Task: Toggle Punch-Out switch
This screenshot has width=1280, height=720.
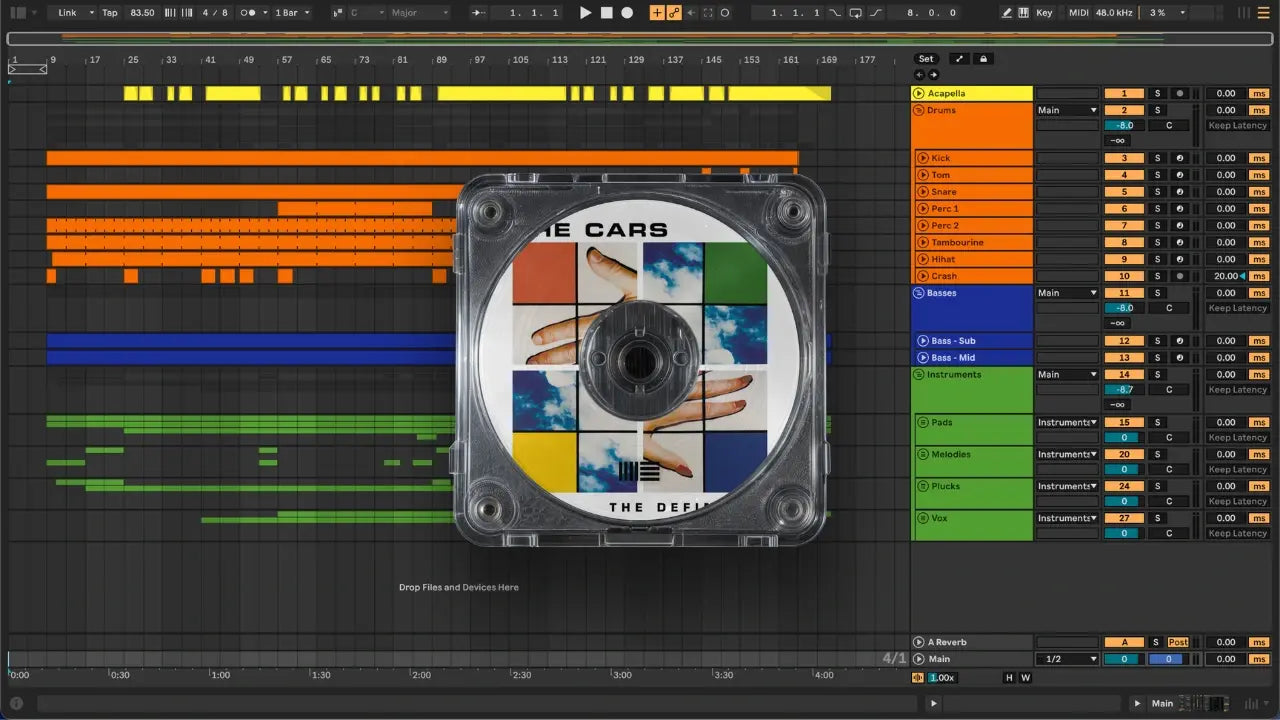Action: (x=876, y=13)
